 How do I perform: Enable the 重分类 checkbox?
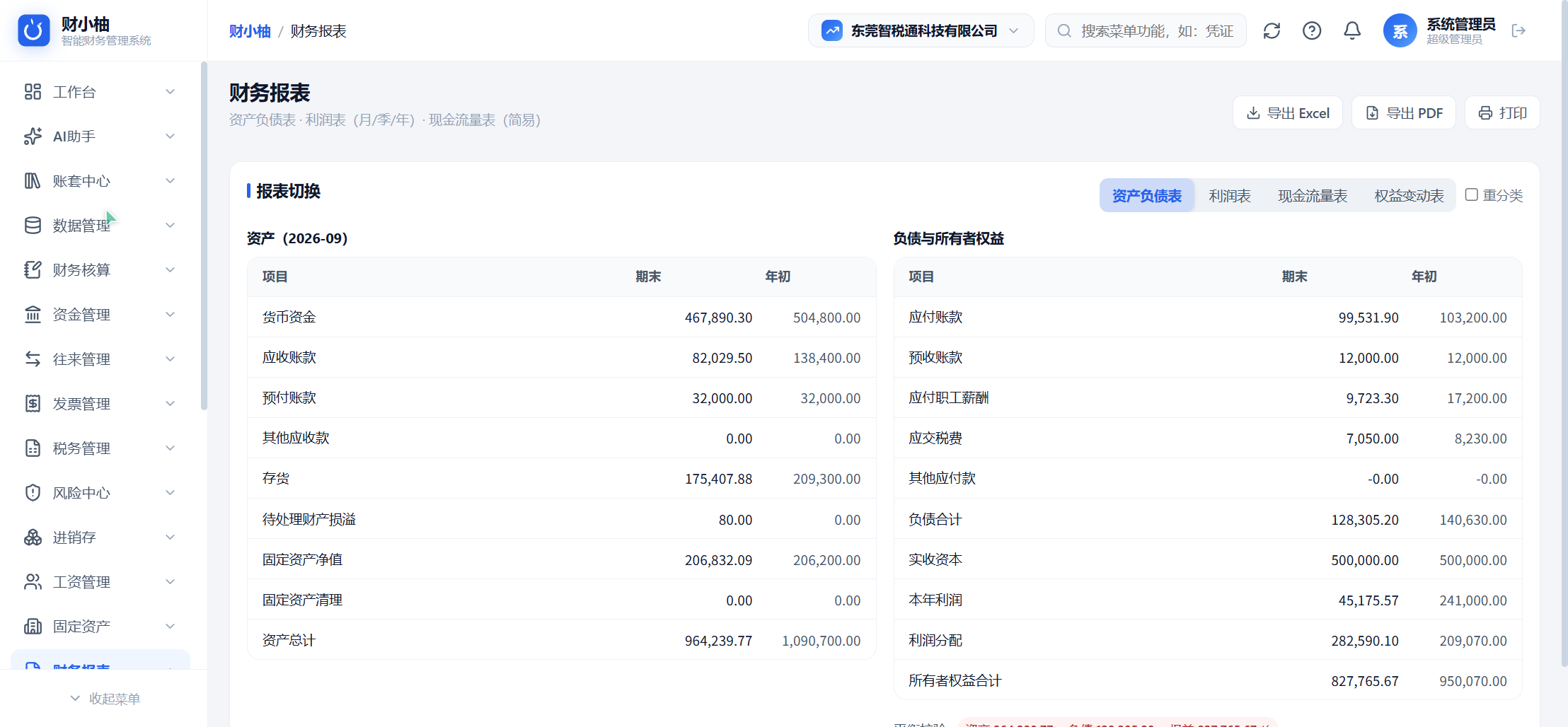(x=1471, y=195)
